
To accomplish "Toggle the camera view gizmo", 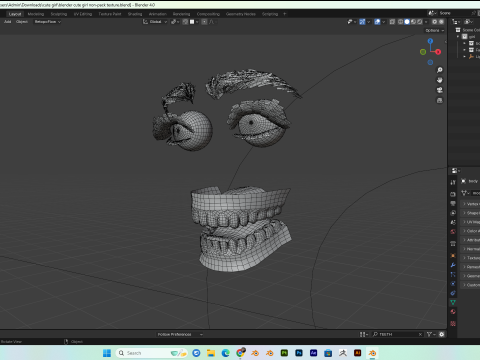I will (x=440, y=90).
